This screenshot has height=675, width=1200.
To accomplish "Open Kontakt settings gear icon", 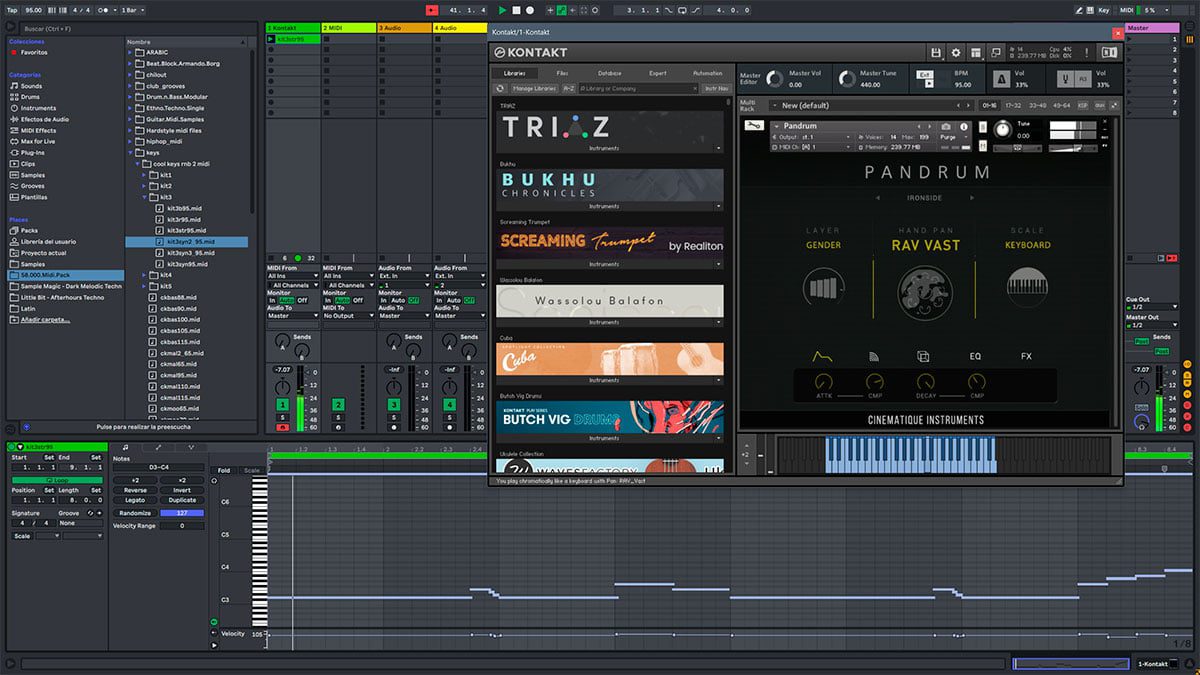I will 956,52.
